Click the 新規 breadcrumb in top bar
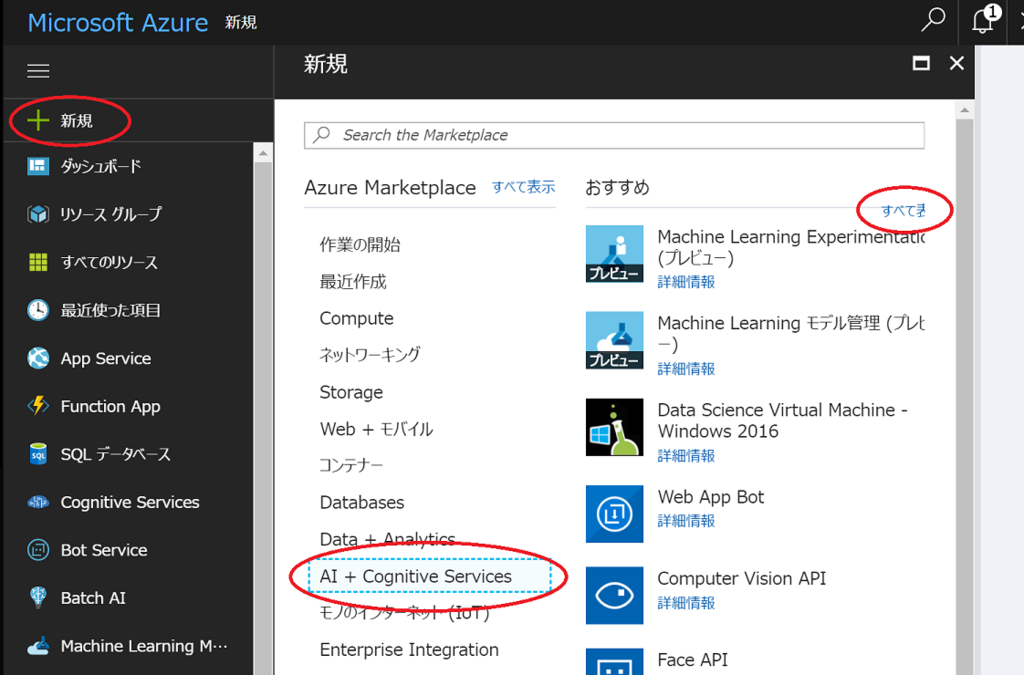The height and width of the screenshot is (675, 1024). point(241,23)
